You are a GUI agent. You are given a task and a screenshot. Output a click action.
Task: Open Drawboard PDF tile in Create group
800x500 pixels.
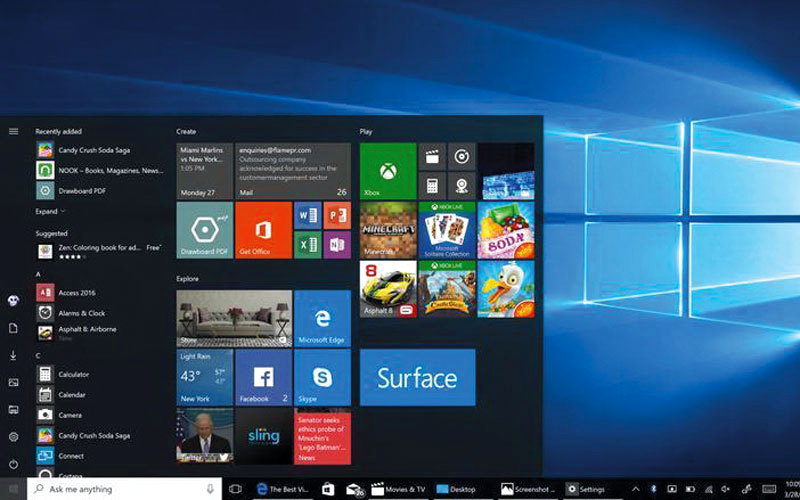tap(204, 230)
